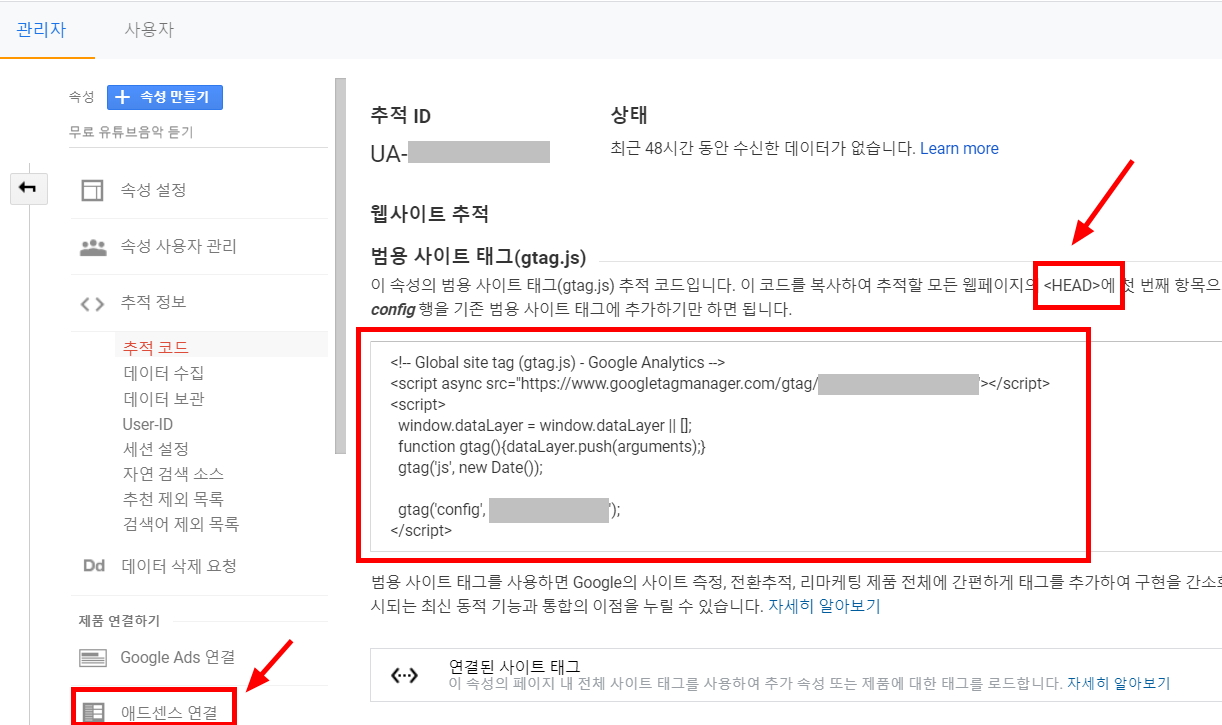
Task: Select 추적 코드 submenu item
Action: coord(155,347)
